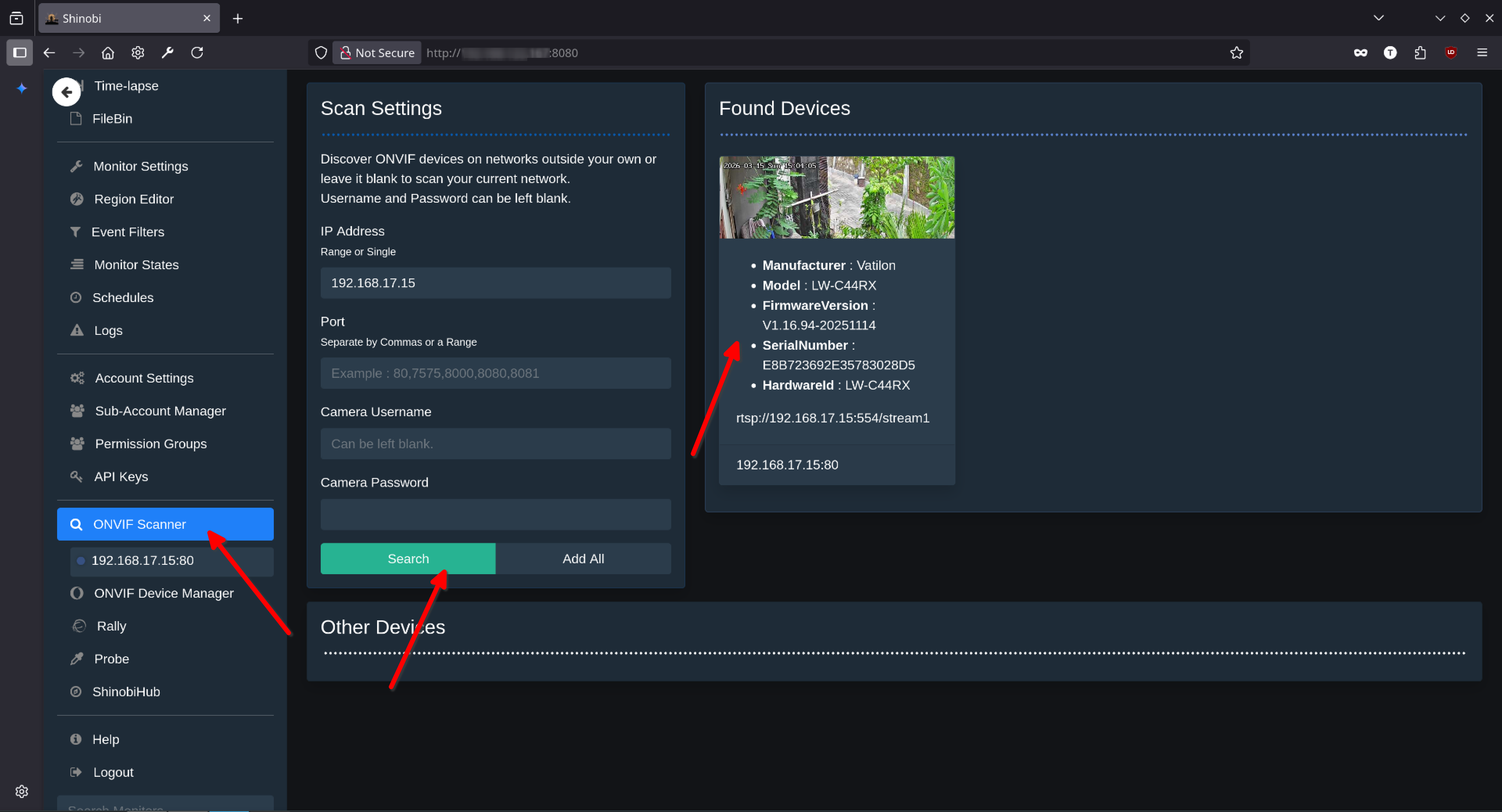
Task: Click into the Port input field
Action: click(496, 373)
